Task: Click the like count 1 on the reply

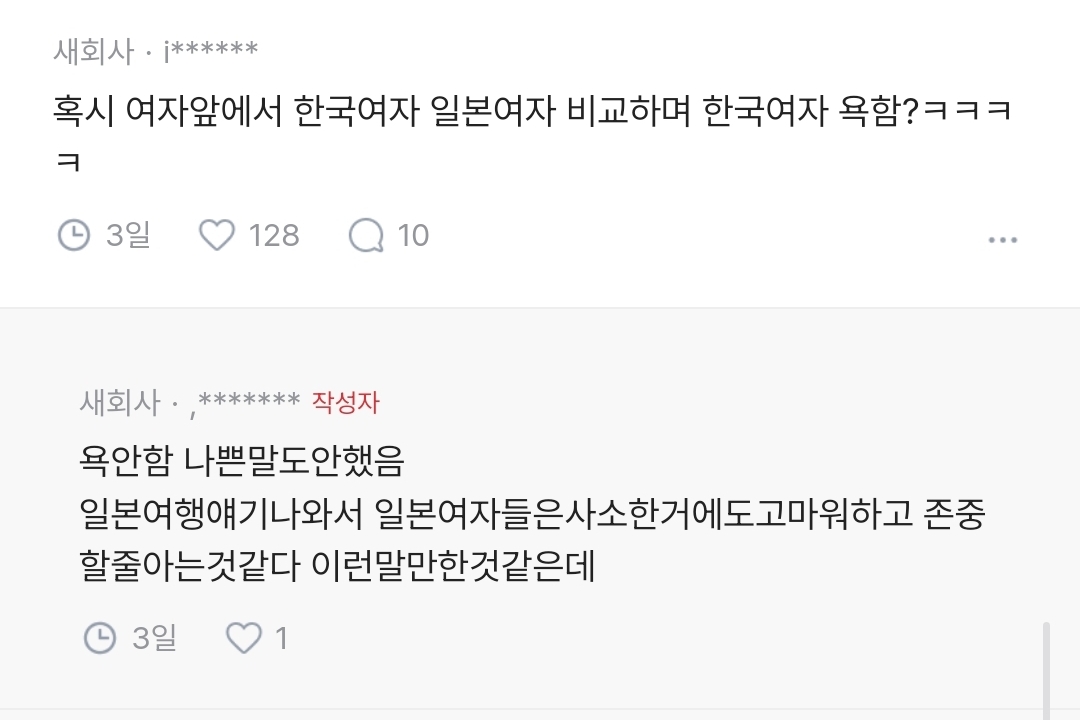Action: [281, 638]
